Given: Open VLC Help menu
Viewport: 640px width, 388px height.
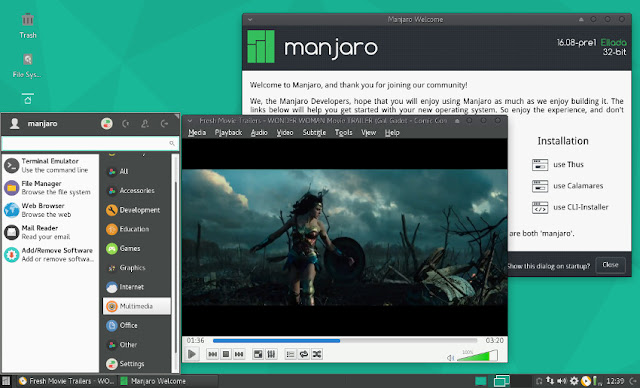Looking at the screenshot, I should [392, 133].
